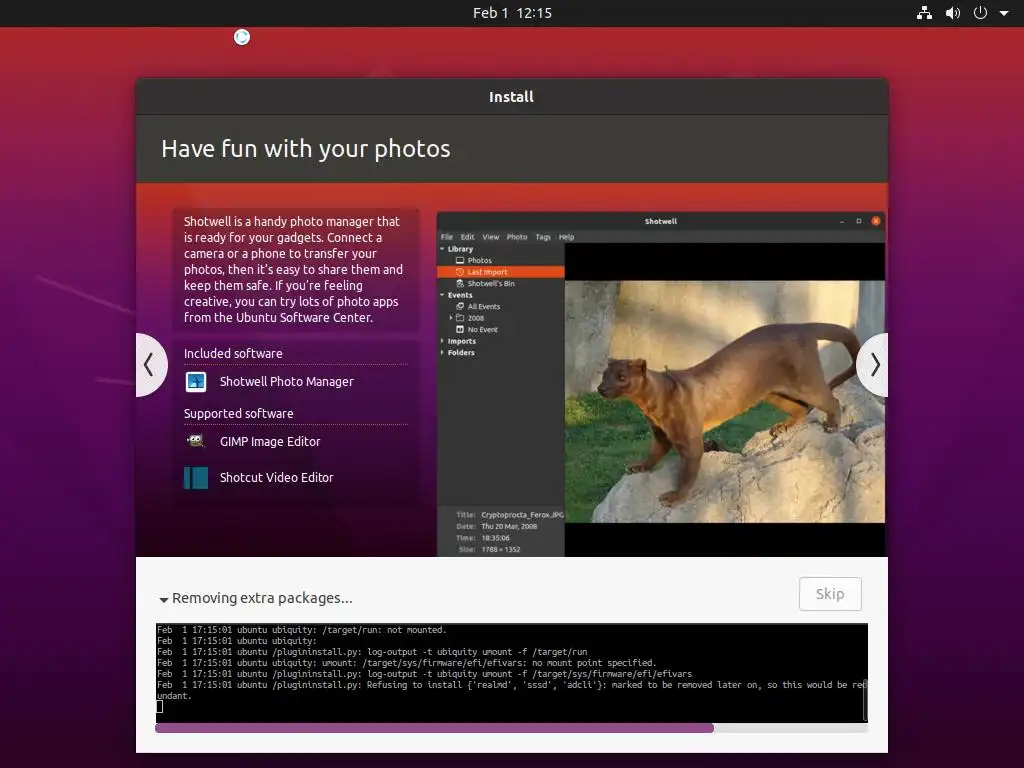Click the Have fun with your photos heading

point(306,149)
